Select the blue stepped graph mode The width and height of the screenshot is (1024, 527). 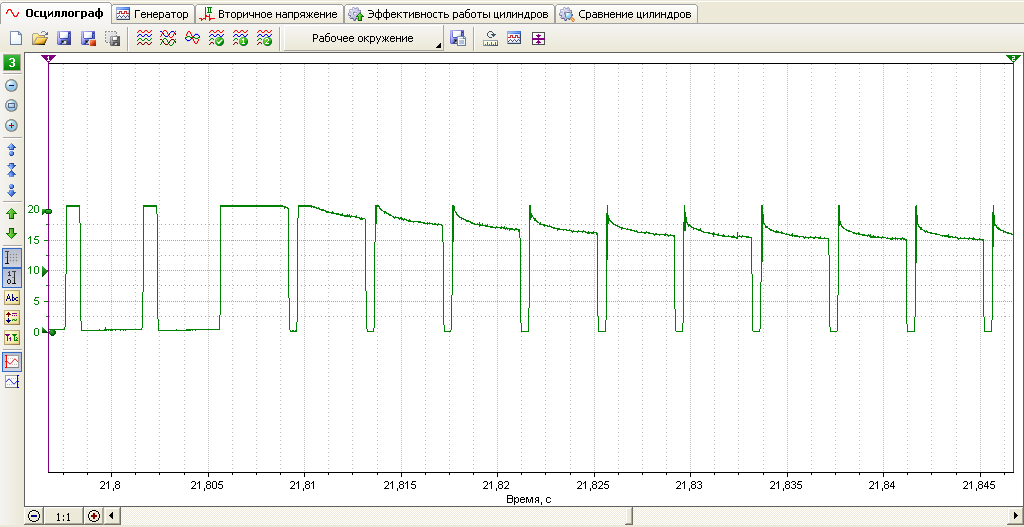(12, 381)
